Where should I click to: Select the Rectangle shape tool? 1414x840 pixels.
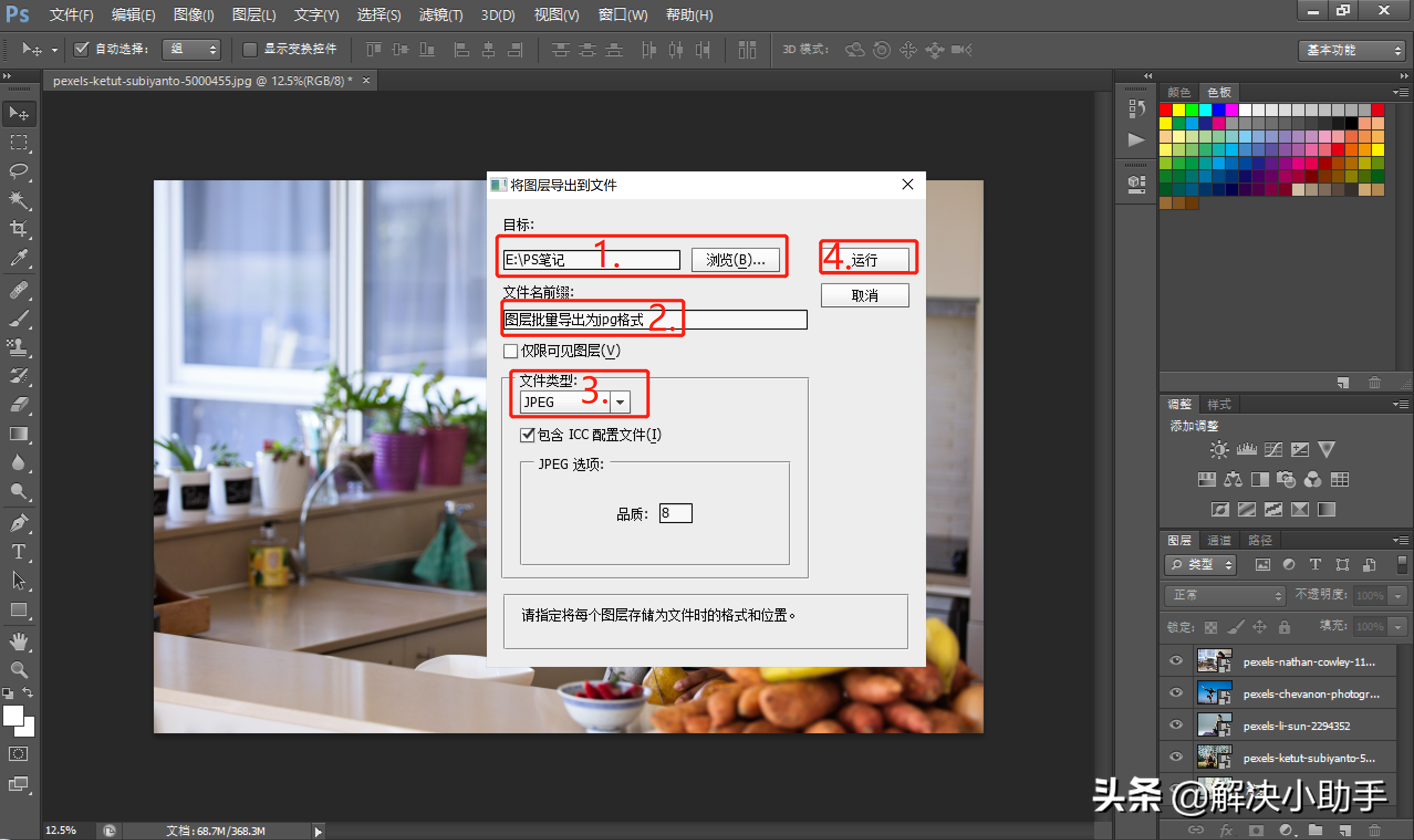point(19,609)
